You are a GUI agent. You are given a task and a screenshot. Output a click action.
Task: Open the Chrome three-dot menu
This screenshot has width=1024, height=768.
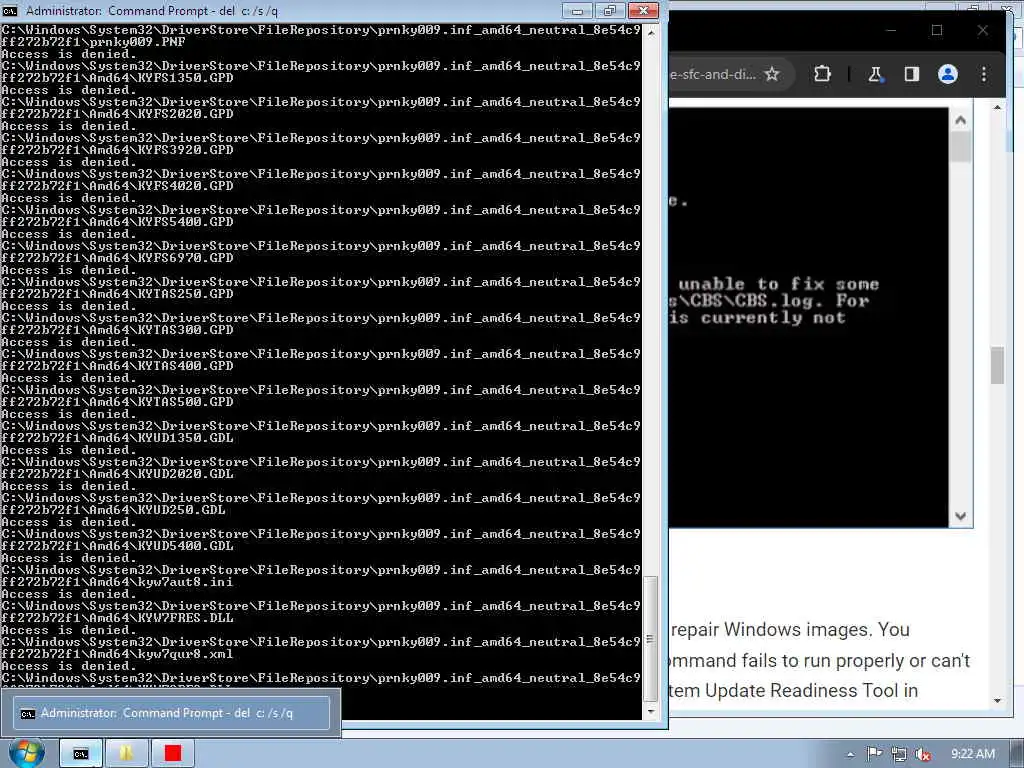[x=984, y=74]
